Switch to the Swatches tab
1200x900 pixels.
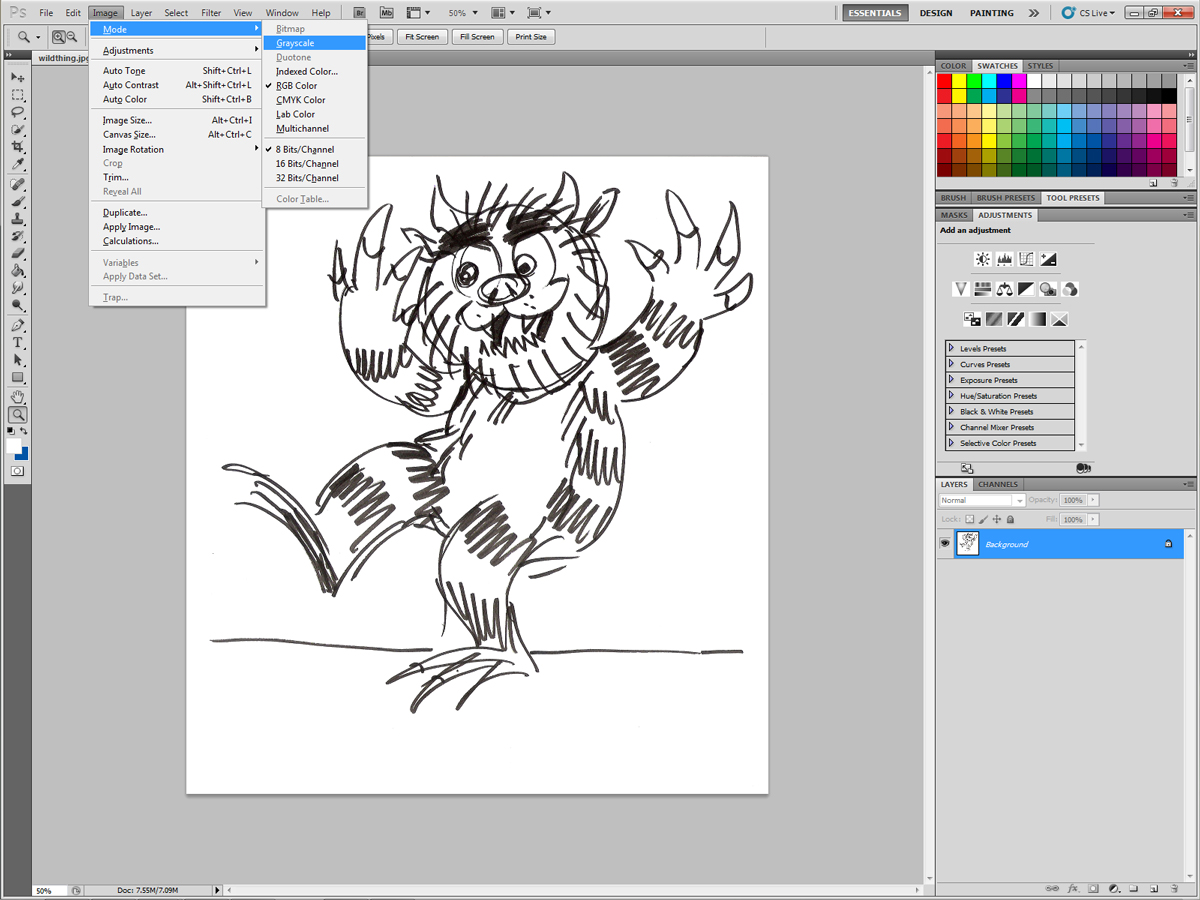(x=997, y=66)
